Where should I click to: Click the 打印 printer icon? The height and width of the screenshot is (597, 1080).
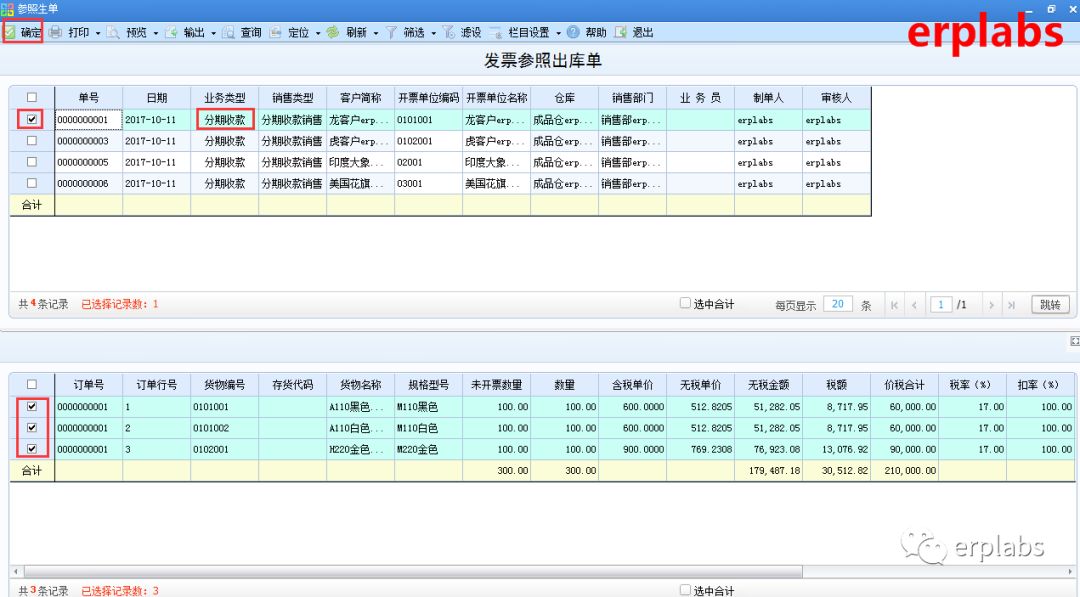coord(56,32)
